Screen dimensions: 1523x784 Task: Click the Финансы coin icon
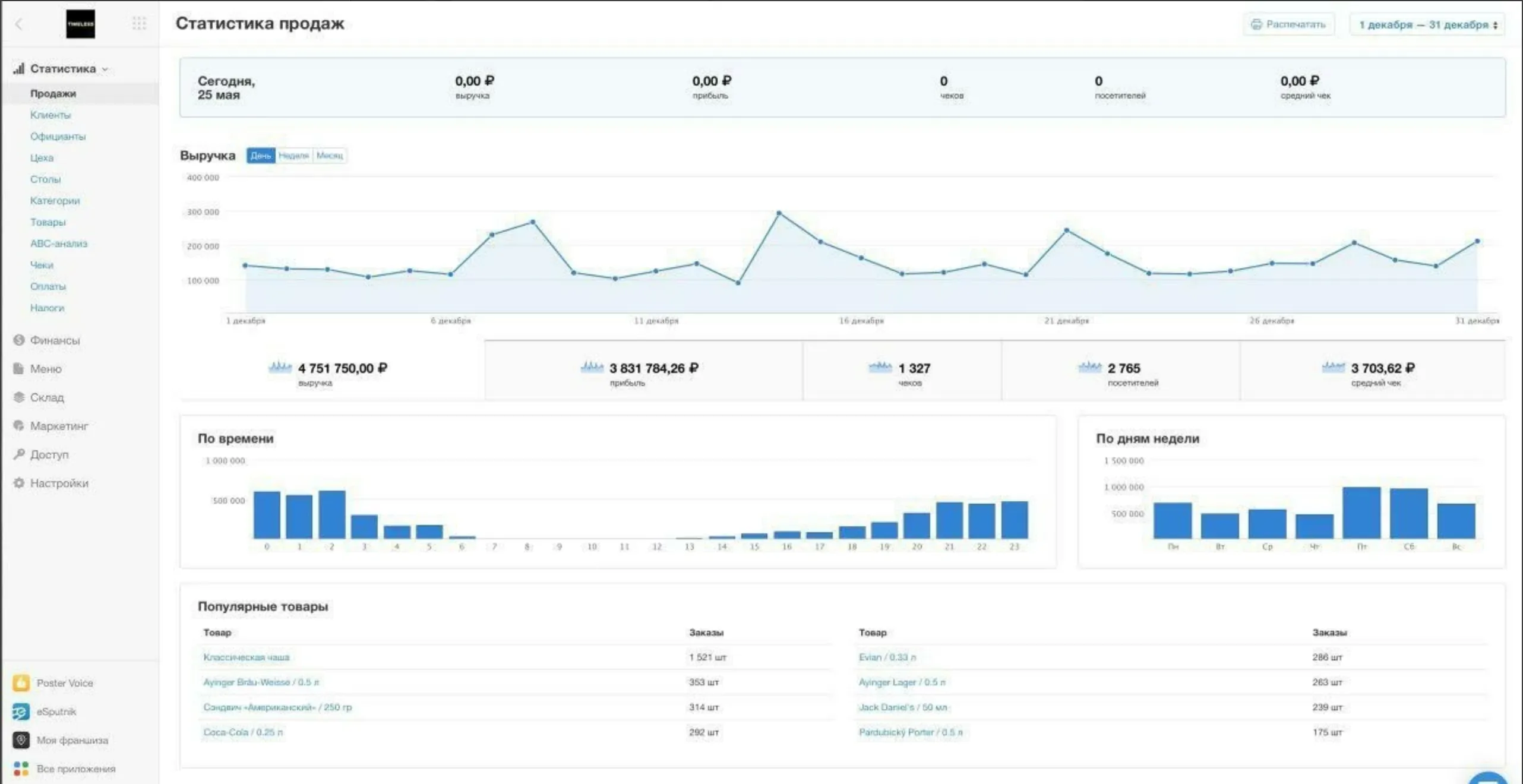[x=19, y=340]
